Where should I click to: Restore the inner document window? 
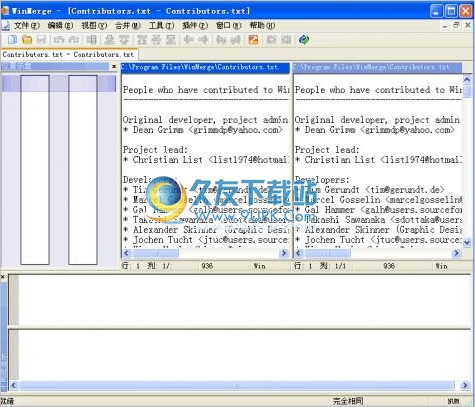[456, 26]
